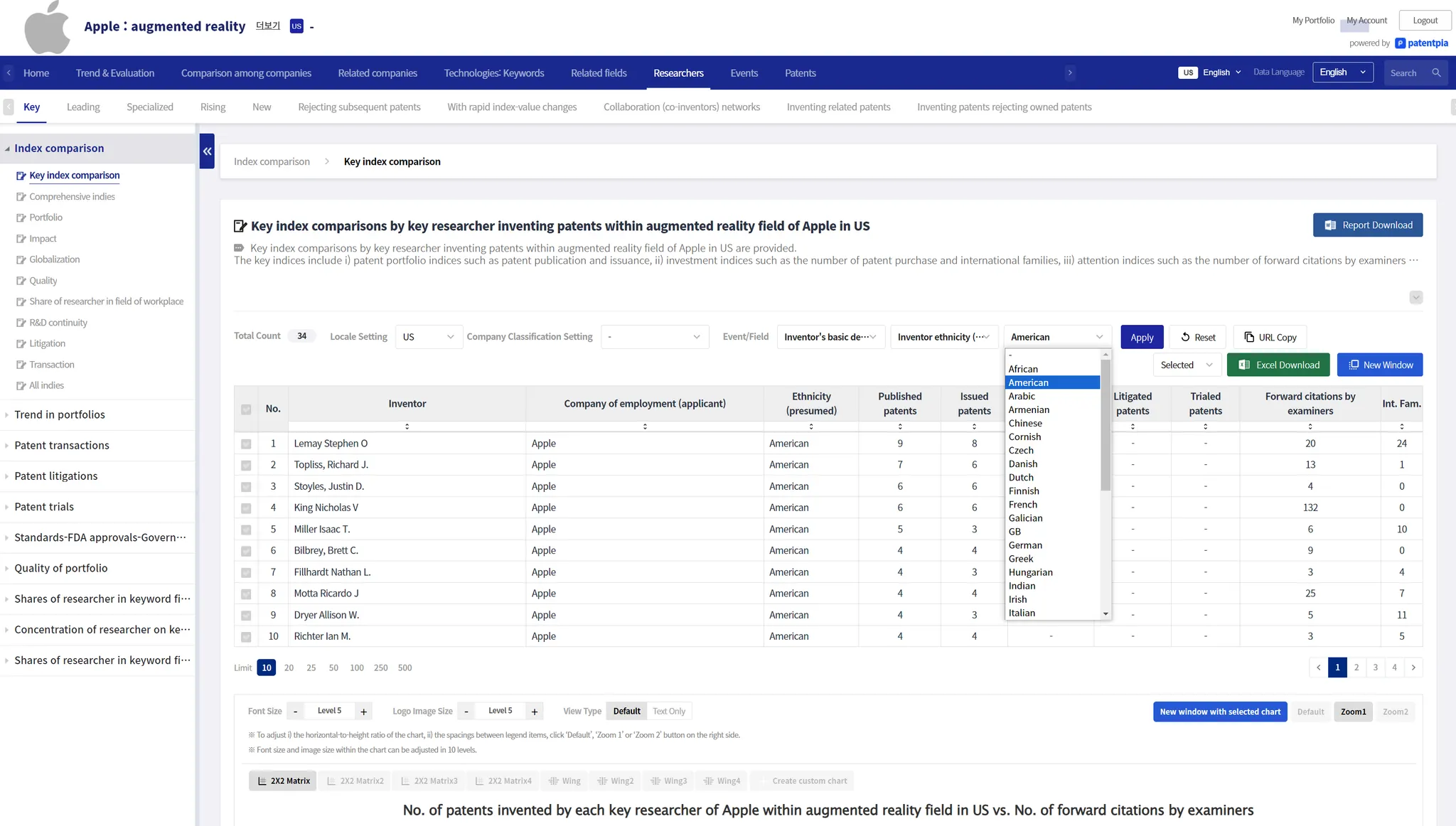
Task: Click Report Download button
Action: click(1367, 225)
